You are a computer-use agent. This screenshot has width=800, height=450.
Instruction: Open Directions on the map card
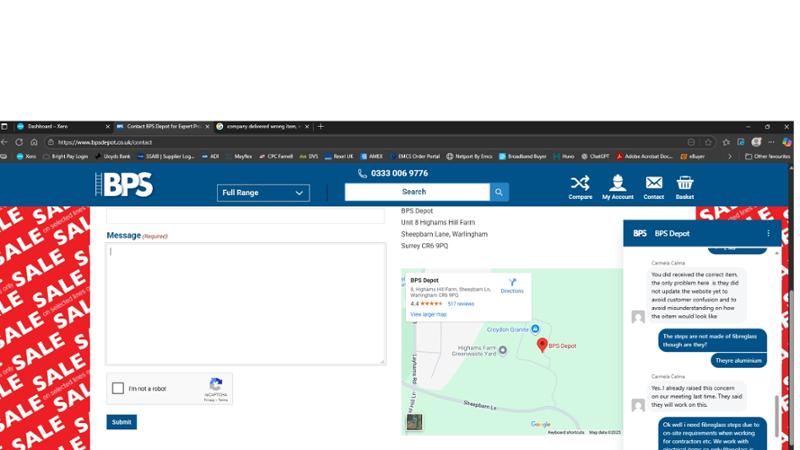[512, 286]
